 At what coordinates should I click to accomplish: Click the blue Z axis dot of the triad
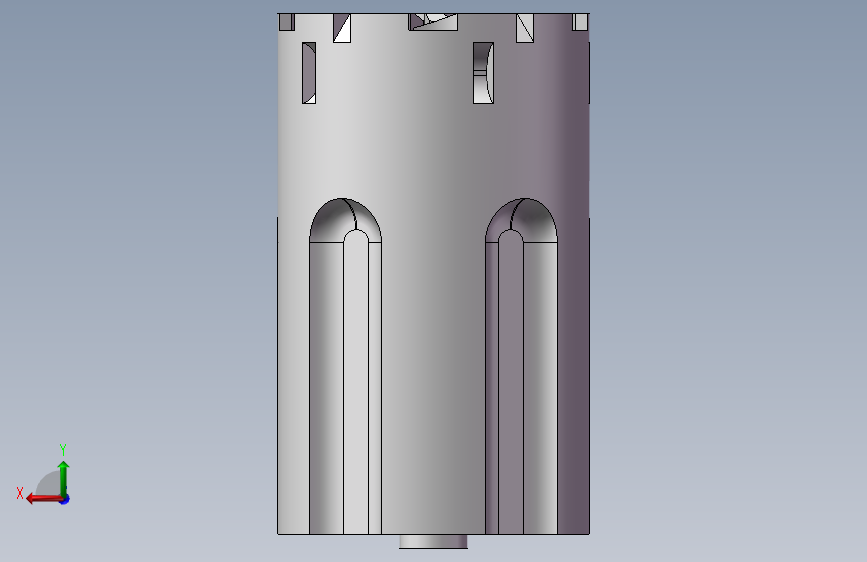click(x=65, y=500)
